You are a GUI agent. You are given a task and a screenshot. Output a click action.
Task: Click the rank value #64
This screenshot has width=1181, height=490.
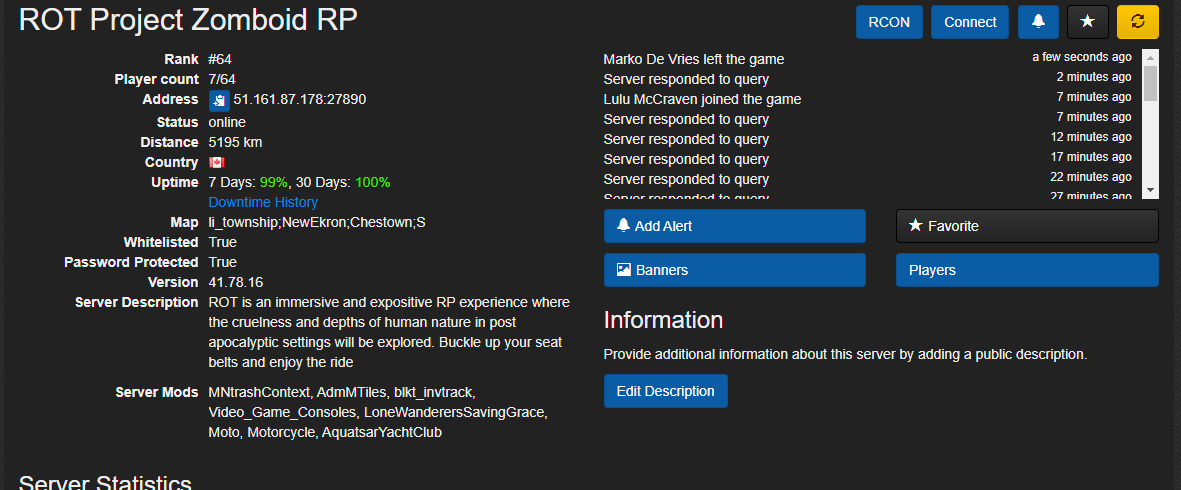(220, 59)
